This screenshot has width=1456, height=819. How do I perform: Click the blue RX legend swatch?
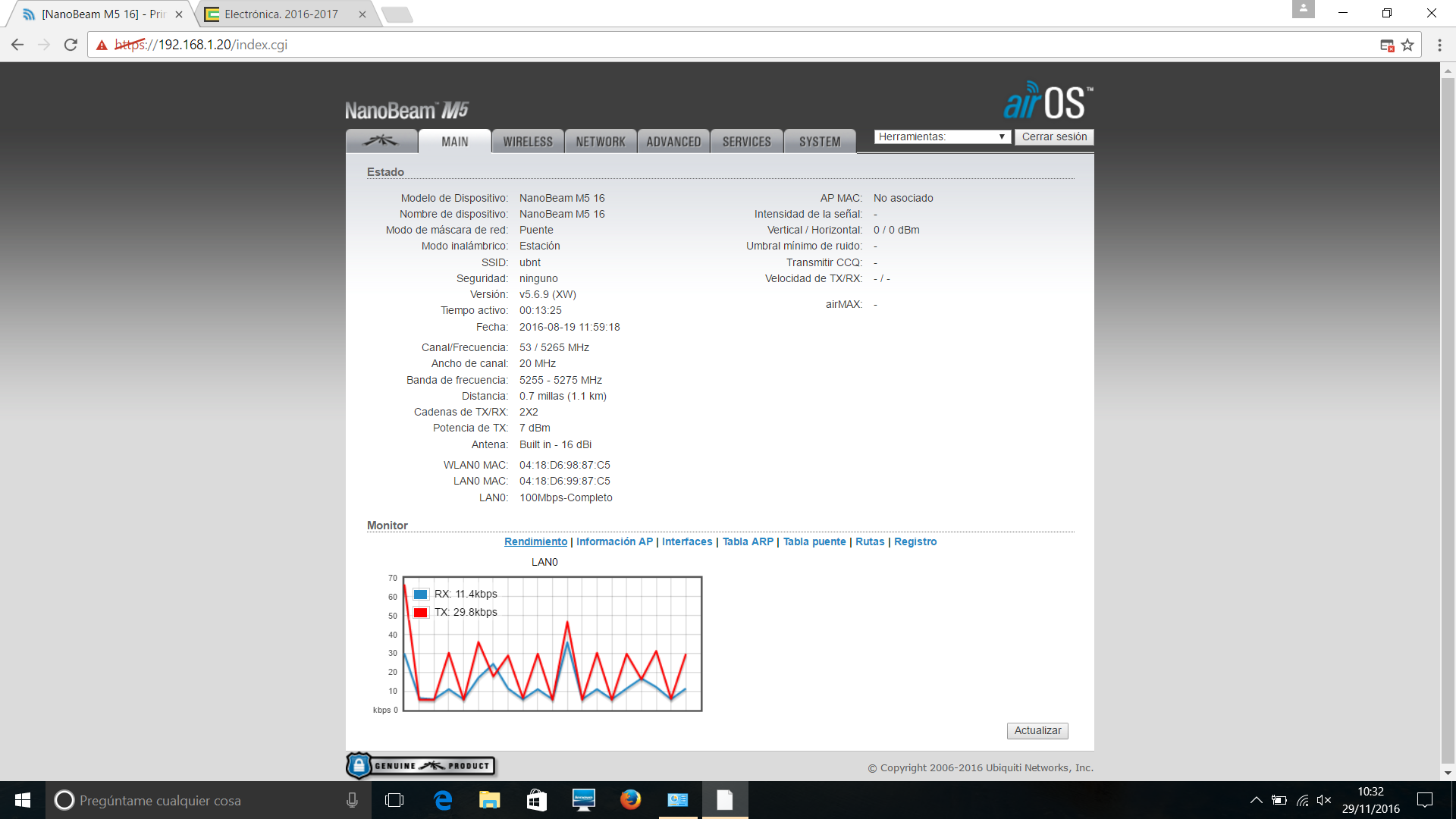[421, 594]
